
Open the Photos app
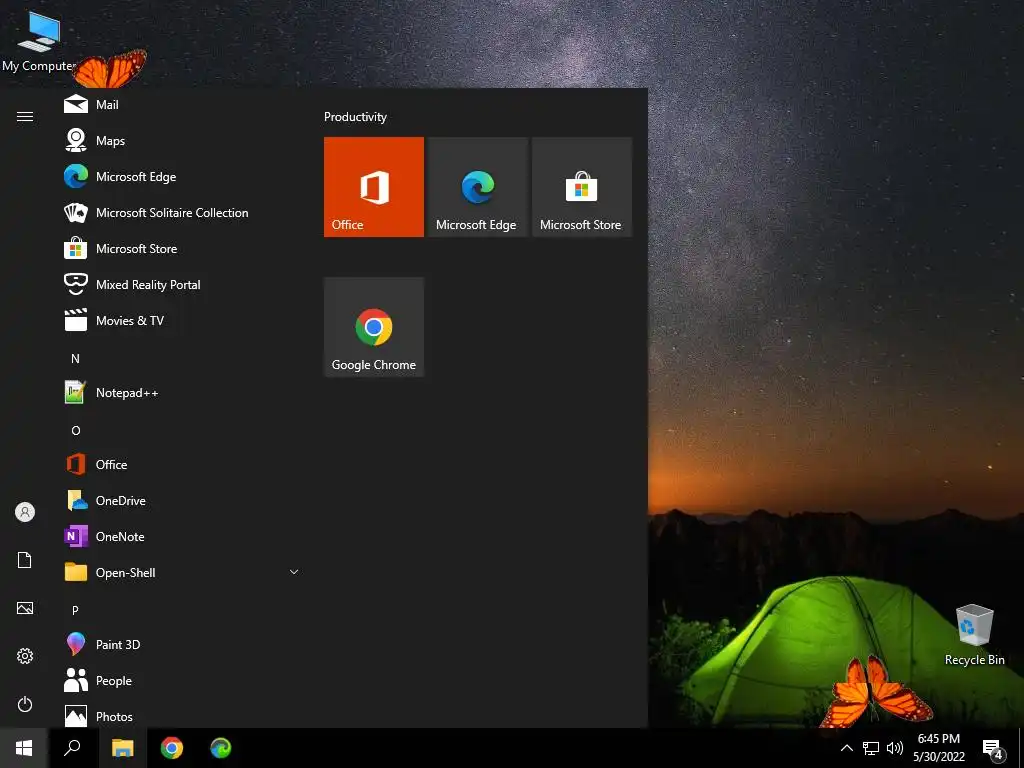click(x=184, y=715)
